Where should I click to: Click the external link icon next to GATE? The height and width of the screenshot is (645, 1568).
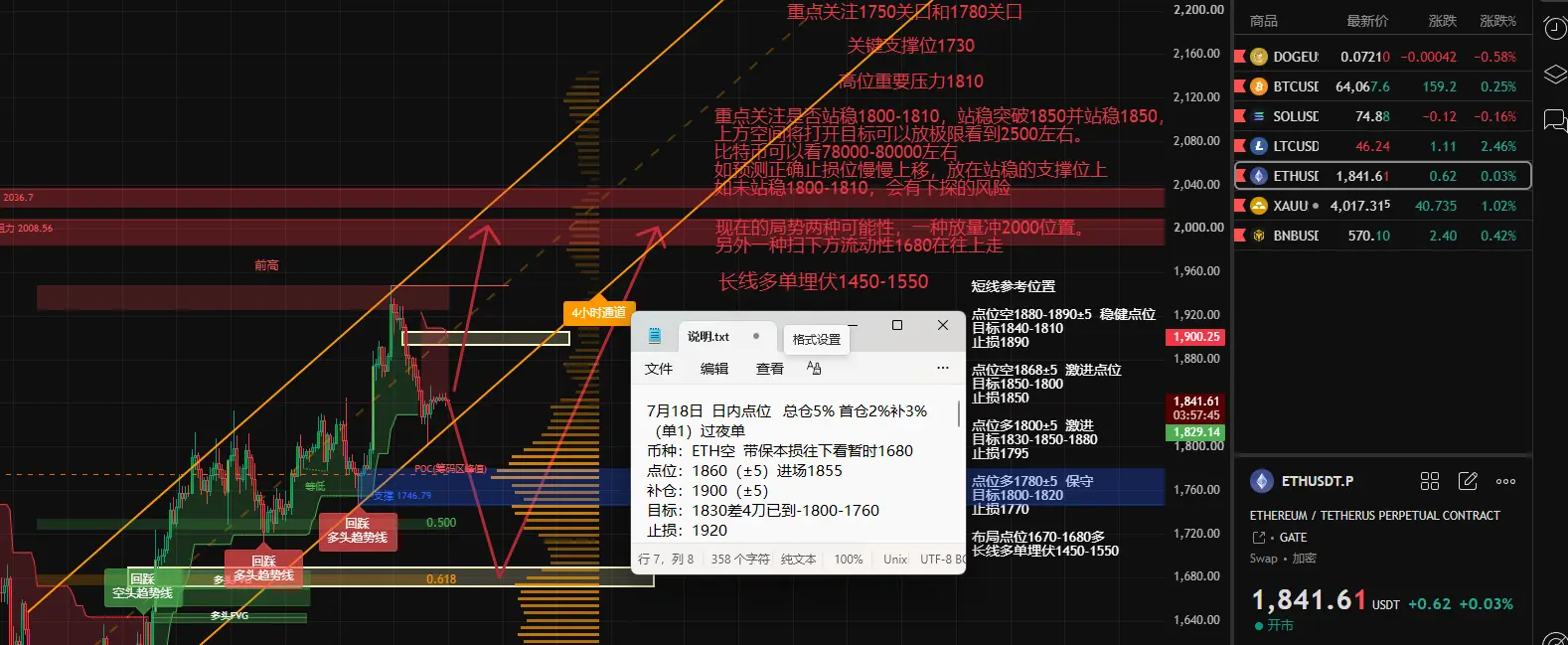(x=1259, y=538)
